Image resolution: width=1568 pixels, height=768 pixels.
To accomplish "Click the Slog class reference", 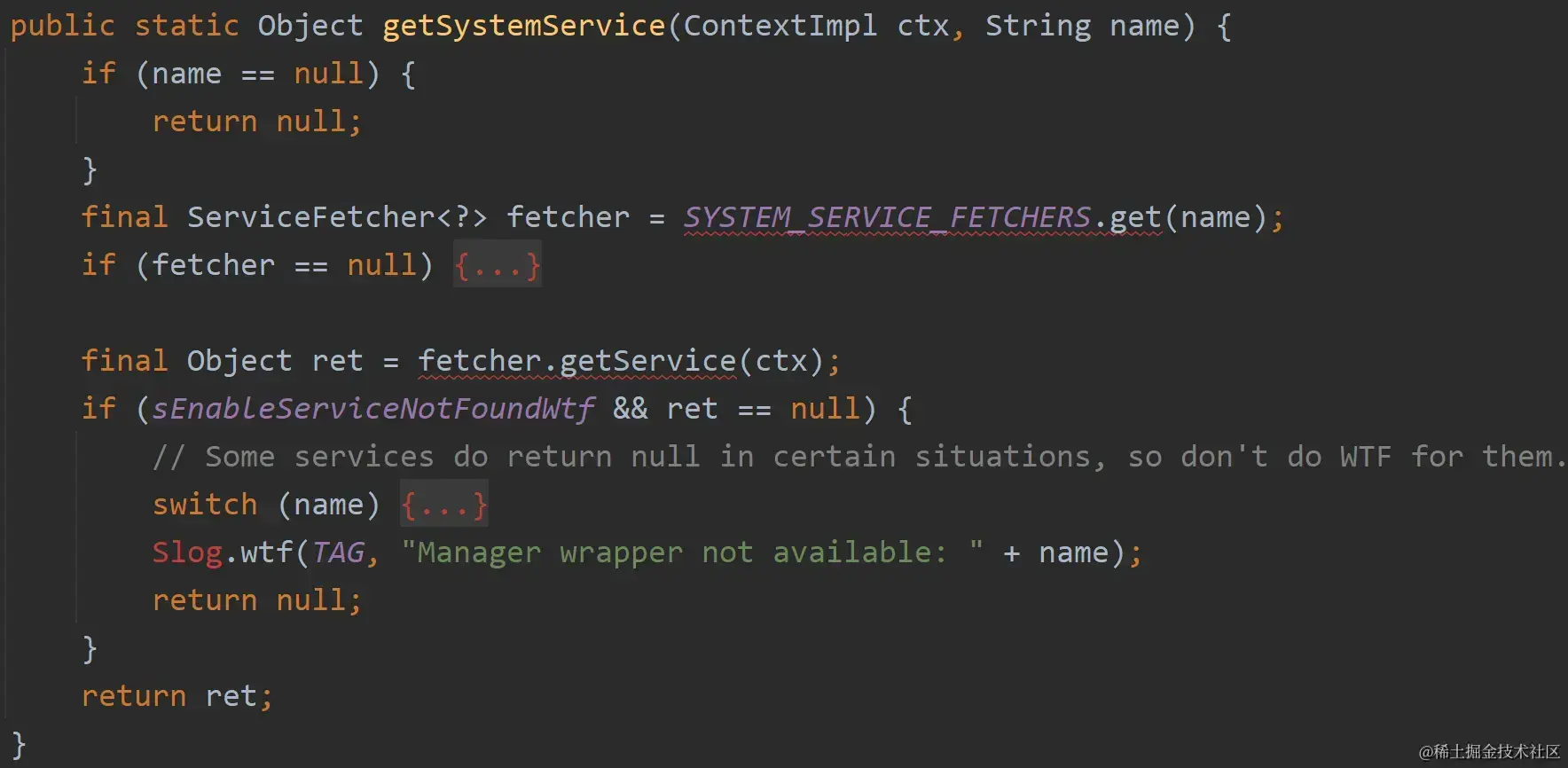I will [186, 552].
